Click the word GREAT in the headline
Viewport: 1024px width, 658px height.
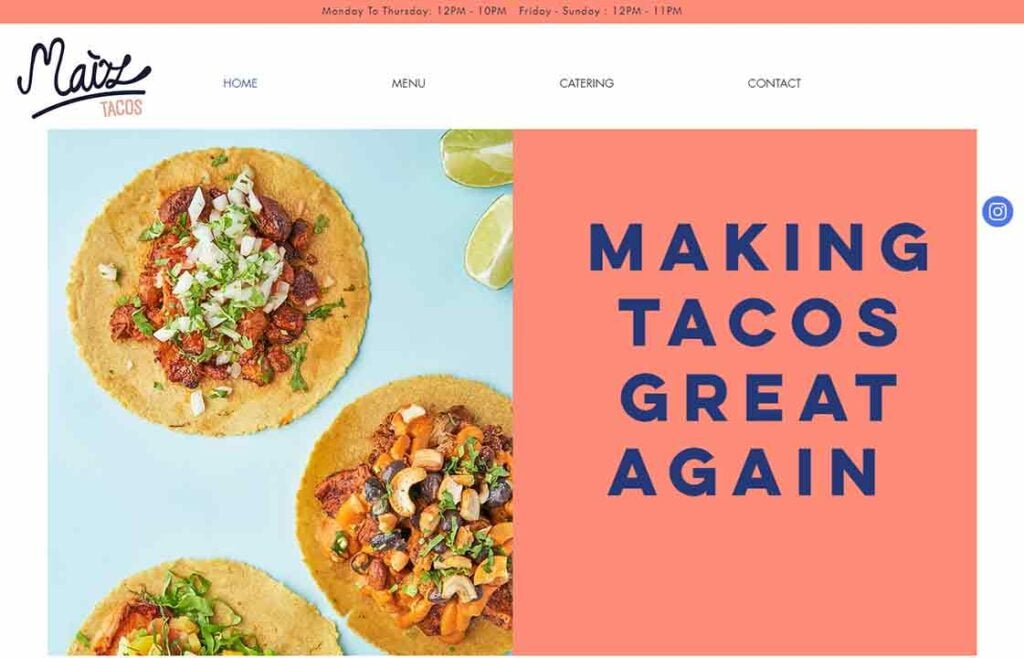(760, 398)
